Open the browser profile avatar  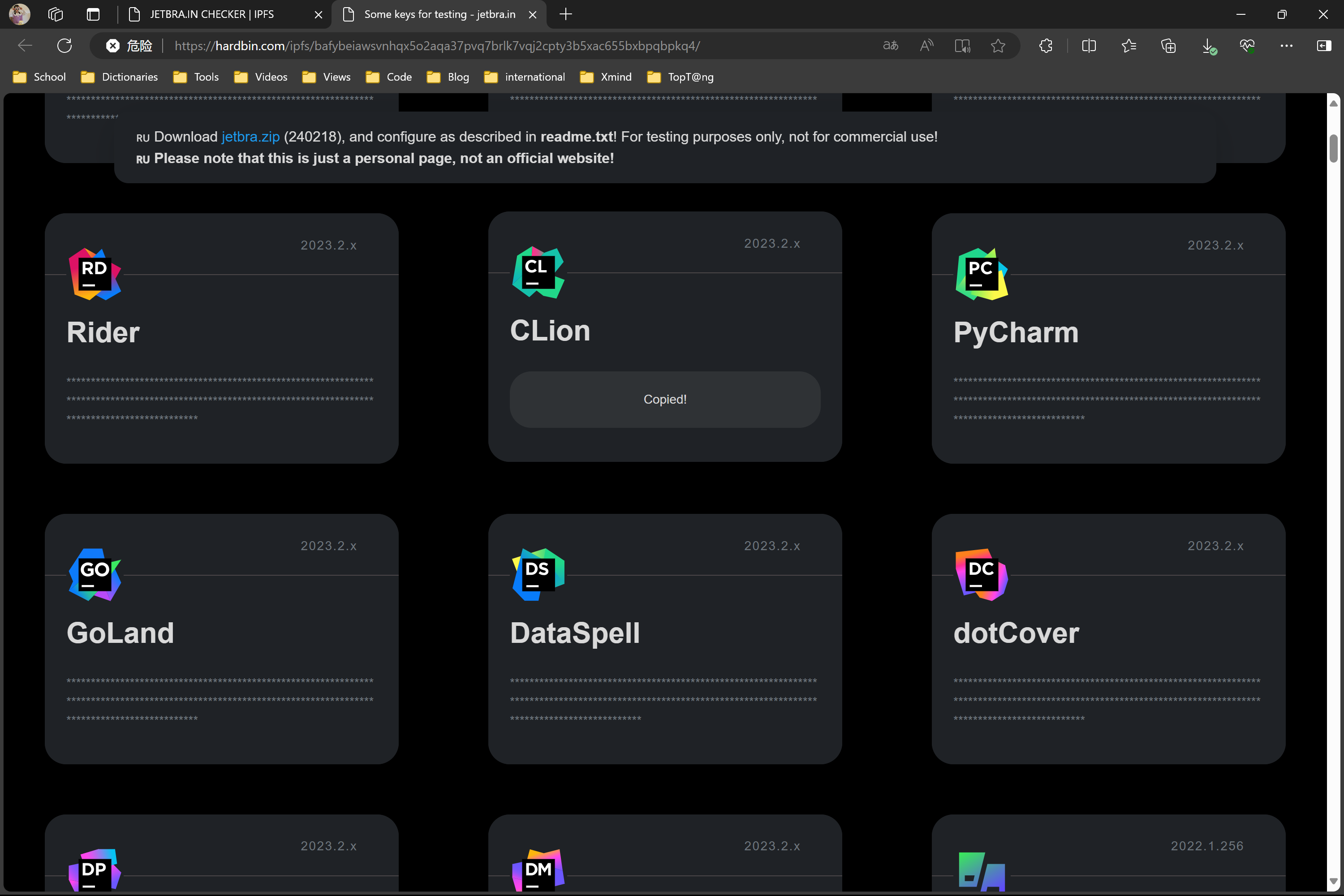tap(19, 14)
